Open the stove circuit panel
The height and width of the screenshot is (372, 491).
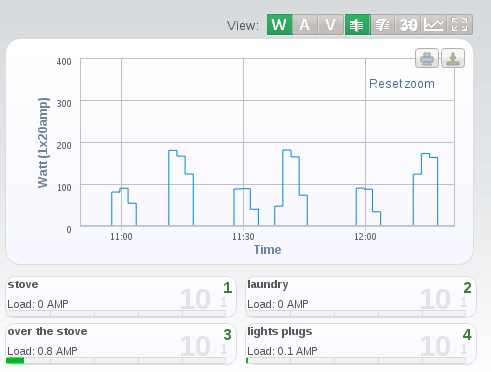pos(121,297)
